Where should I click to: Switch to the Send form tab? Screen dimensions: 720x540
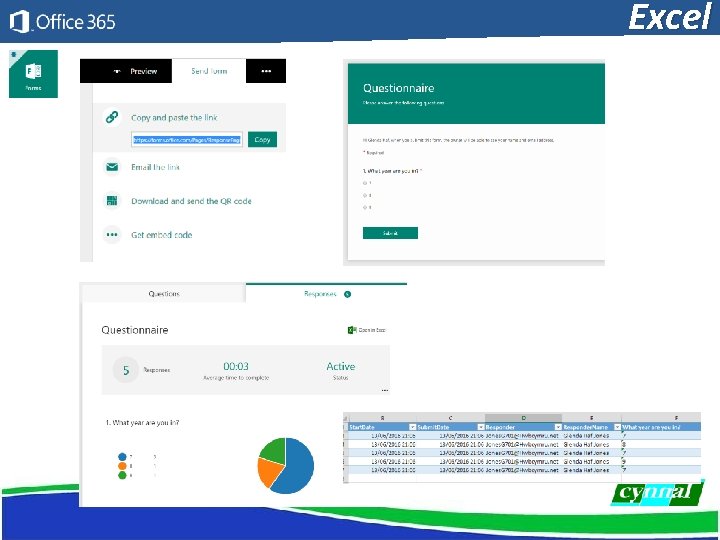pos(209,71)
